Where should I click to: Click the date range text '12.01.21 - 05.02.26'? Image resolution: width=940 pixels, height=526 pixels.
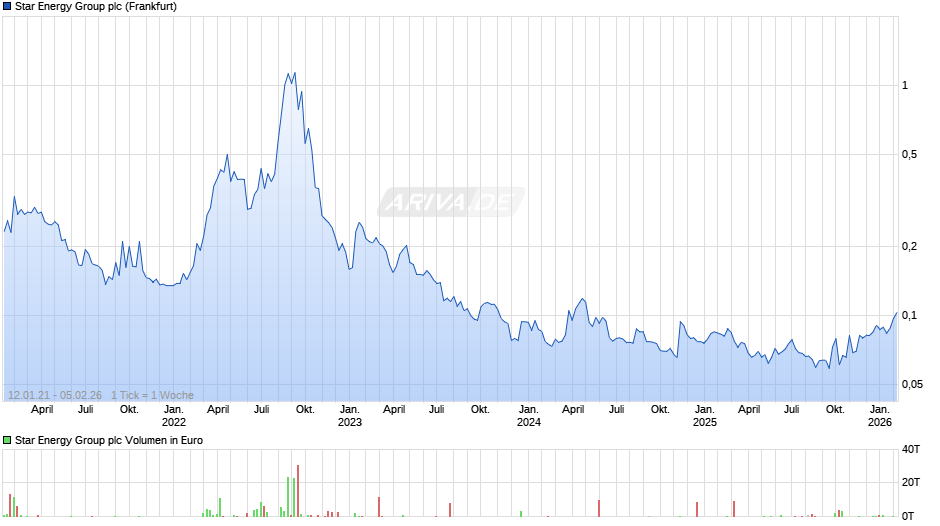pos(55,395)
